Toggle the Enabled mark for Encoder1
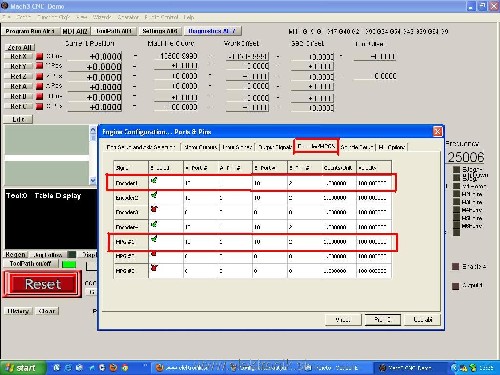The image size is (500, 375). [154, 181]
